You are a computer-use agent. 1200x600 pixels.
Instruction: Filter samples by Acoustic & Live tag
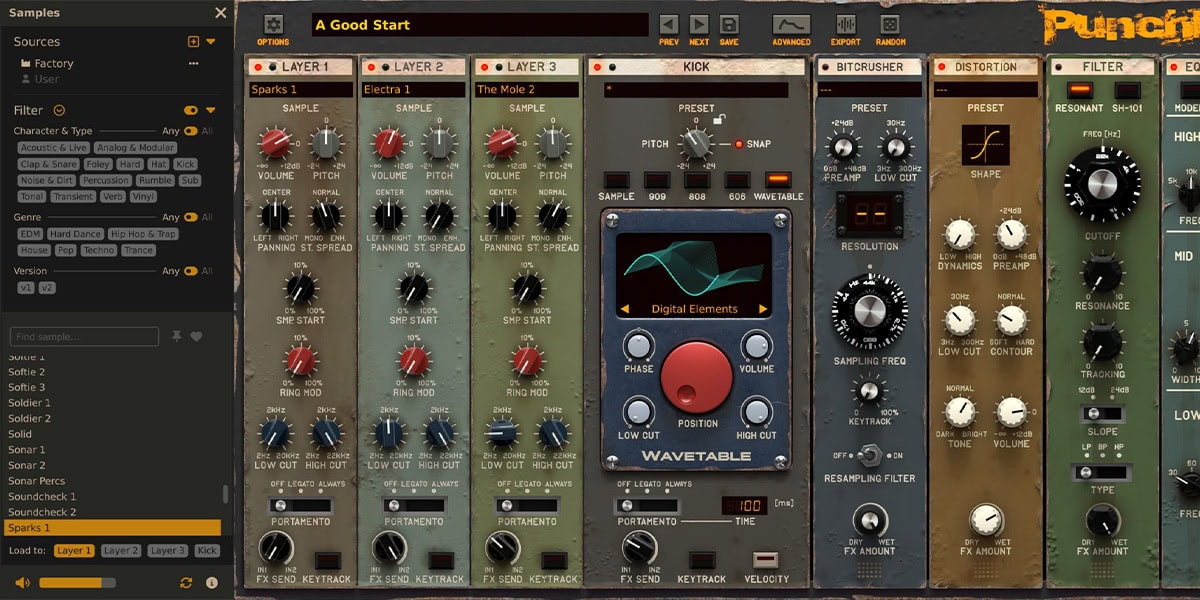[54, 148]
